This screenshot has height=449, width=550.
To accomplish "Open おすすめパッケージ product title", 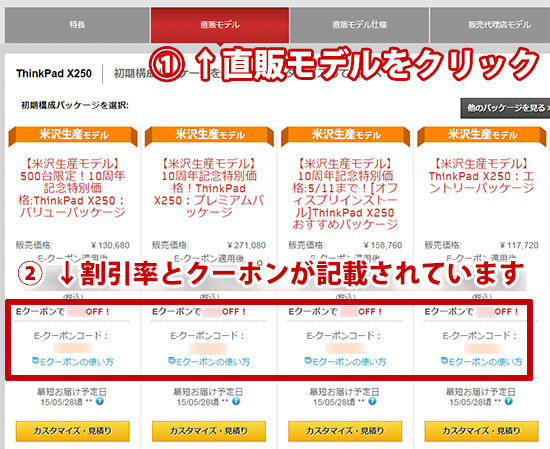I will [346, 194].
